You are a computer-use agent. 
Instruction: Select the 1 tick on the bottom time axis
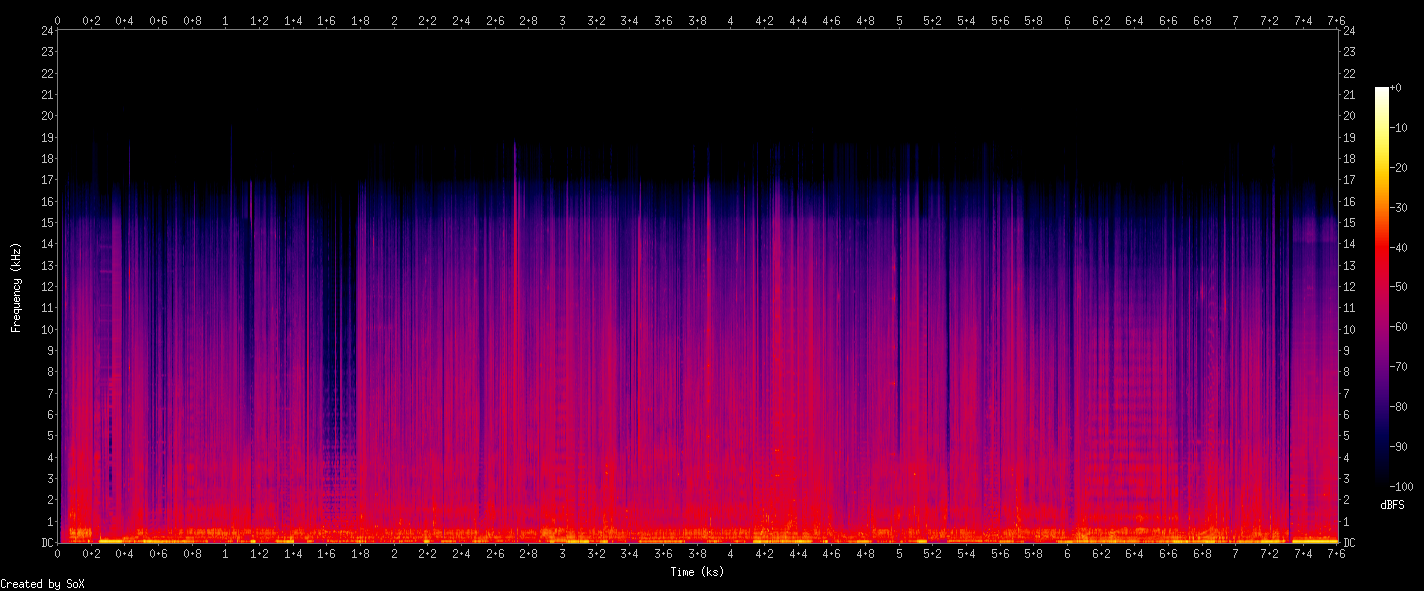pos(226,553)
